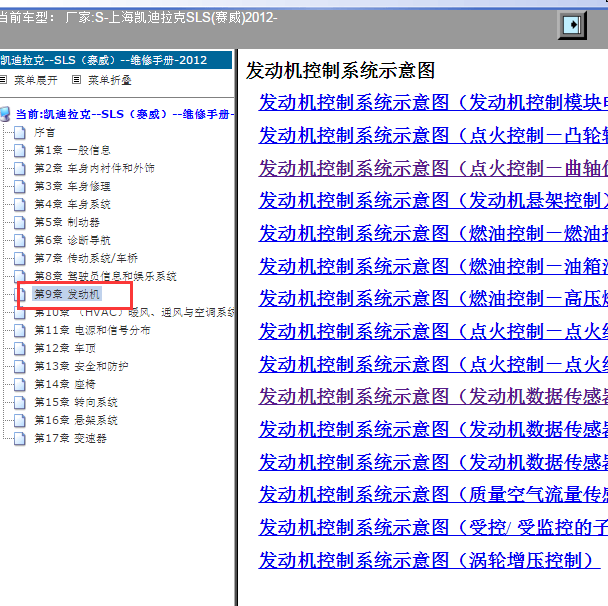Open 第13章 安全和防护
The height and width of the screenshot is (606, 608).
(x=81, y=366)
